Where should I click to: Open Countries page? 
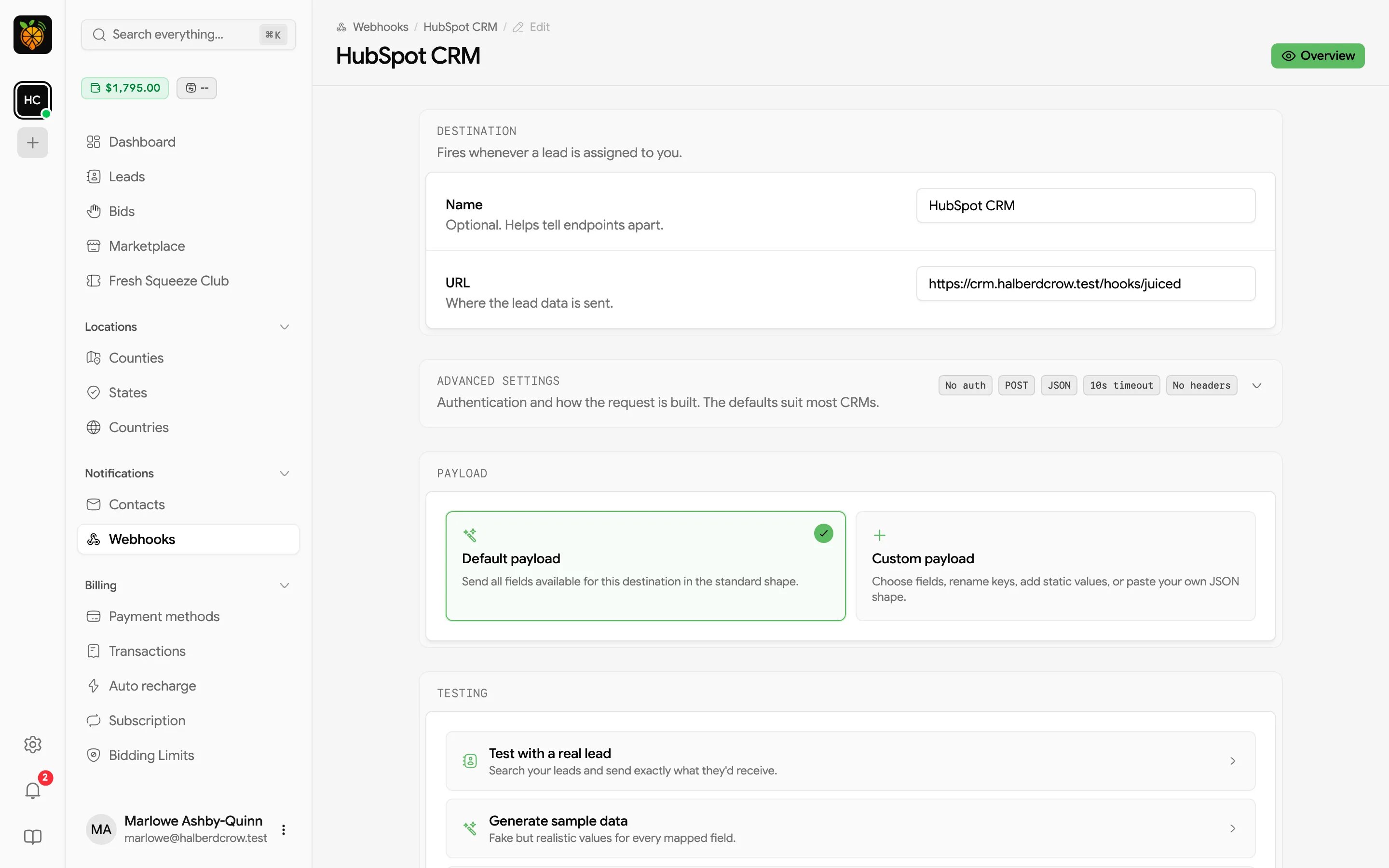[188, 428]
